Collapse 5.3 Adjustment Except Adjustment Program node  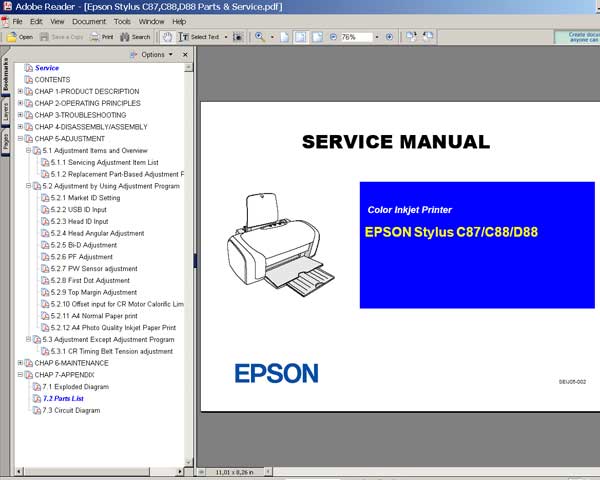(x=28, y=340)
